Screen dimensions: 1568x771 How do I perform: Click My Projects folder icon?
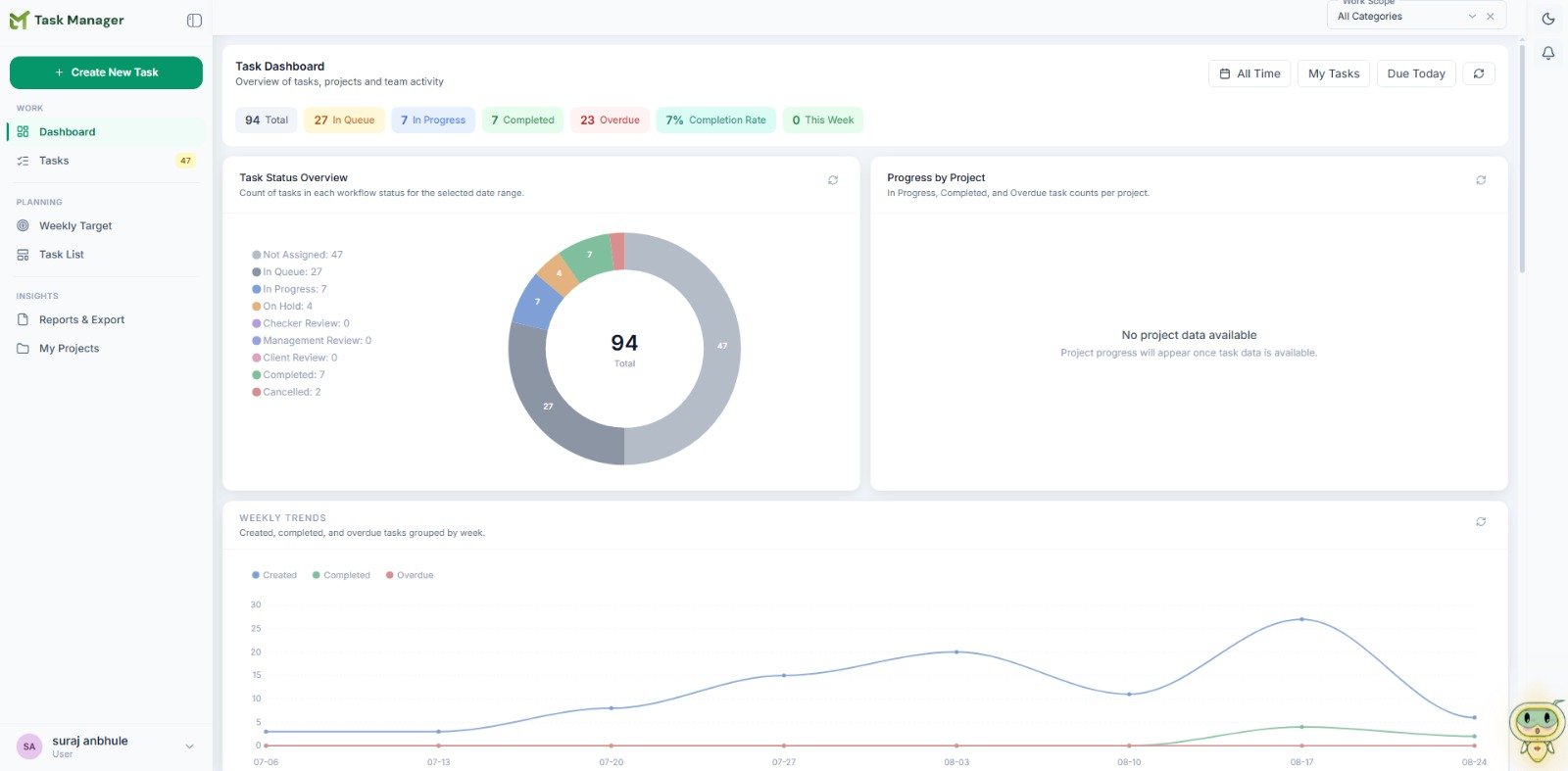(23, 348)
